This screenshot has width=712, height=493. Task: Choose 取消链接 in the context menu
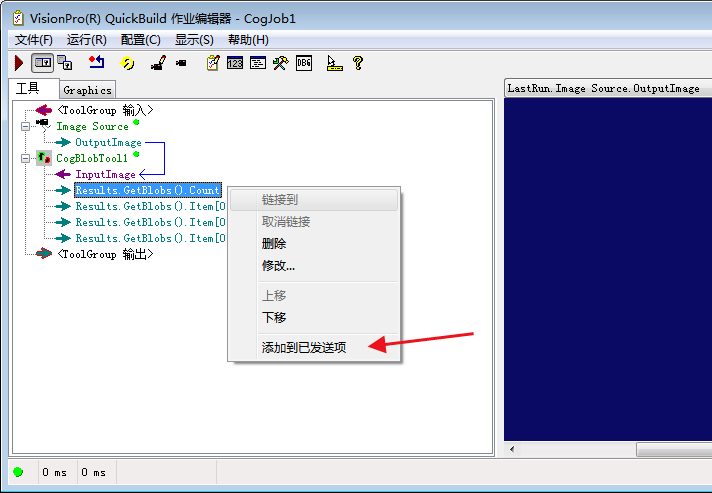(314, 222)
